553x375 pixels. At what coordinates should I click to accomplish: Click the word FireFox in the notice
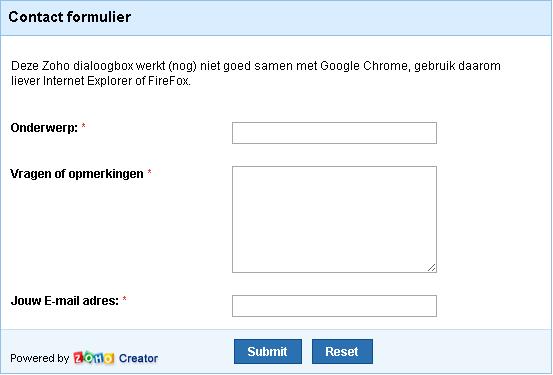pos(168,81)
